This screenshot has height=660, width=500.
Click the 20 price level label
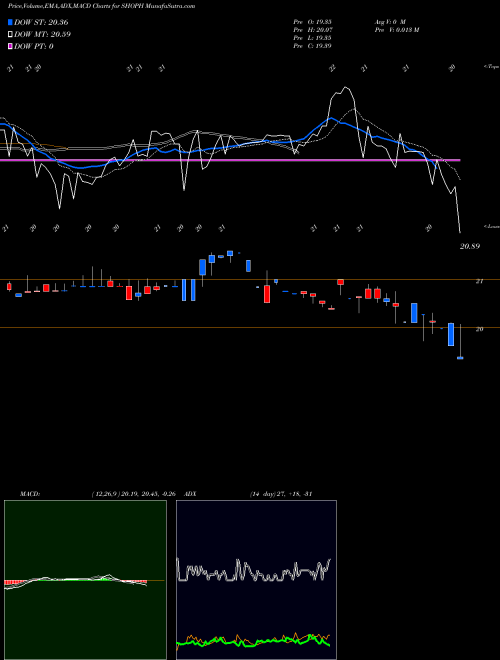[479, 329]
